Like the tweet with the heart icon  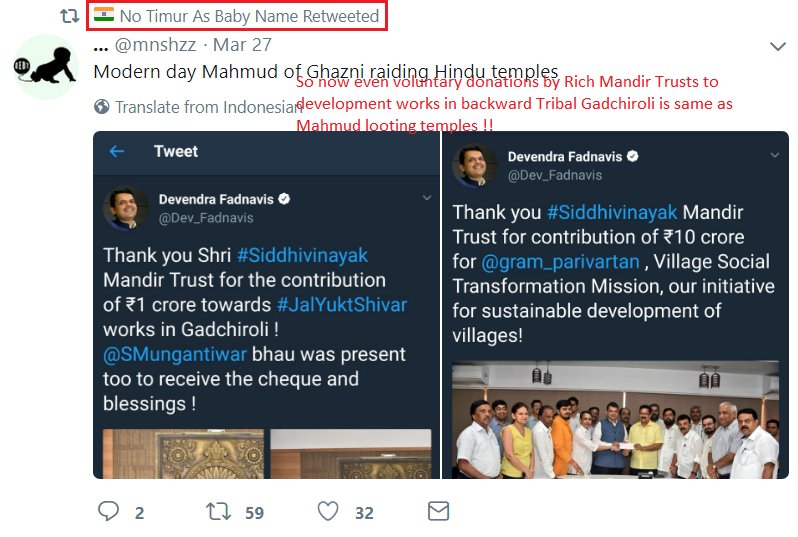tap(328, 511)
